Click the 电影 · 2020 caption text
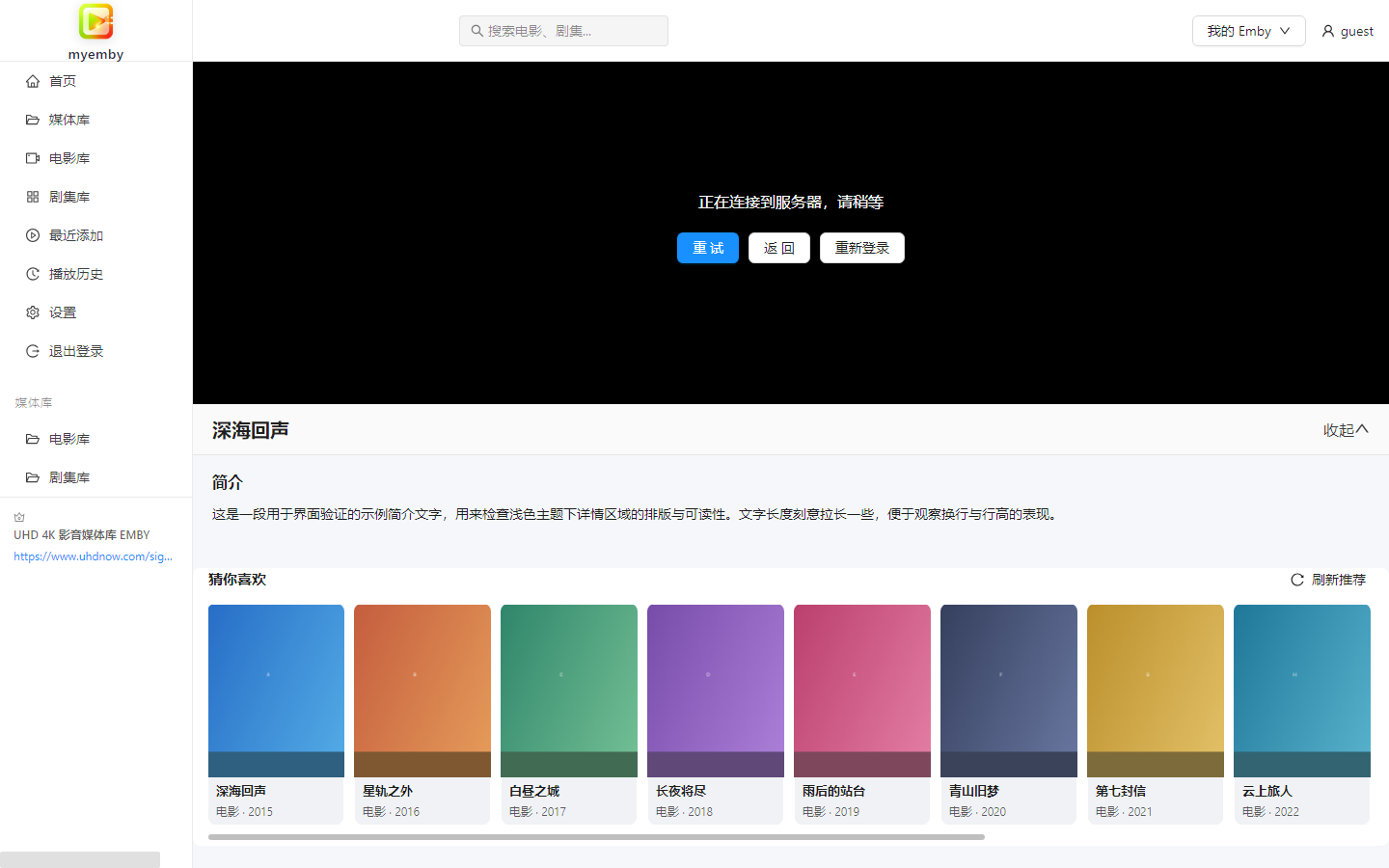The height and width of the screenshot is (868, 1389). 977,812
